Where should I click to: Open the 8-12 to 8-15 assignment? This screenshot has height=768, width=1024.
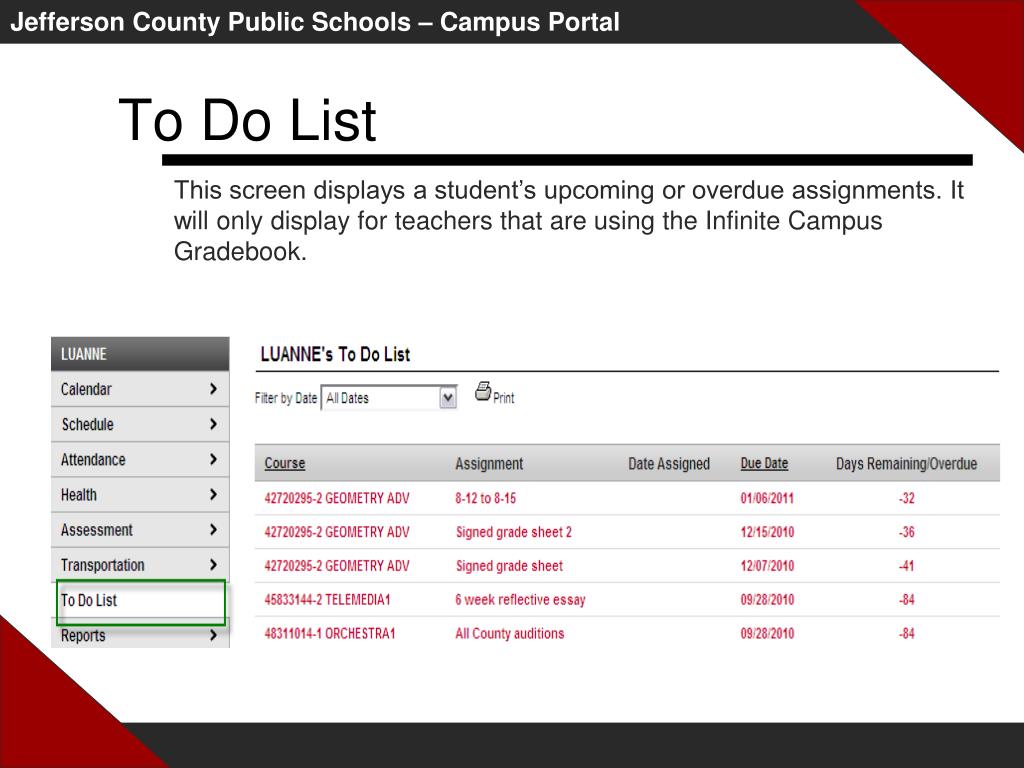click(x=485, y=498)
